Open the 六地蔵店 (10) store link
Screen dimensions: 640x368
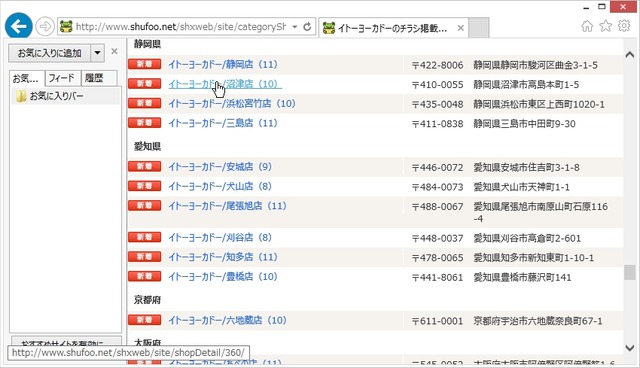click(x=227, y=320)
